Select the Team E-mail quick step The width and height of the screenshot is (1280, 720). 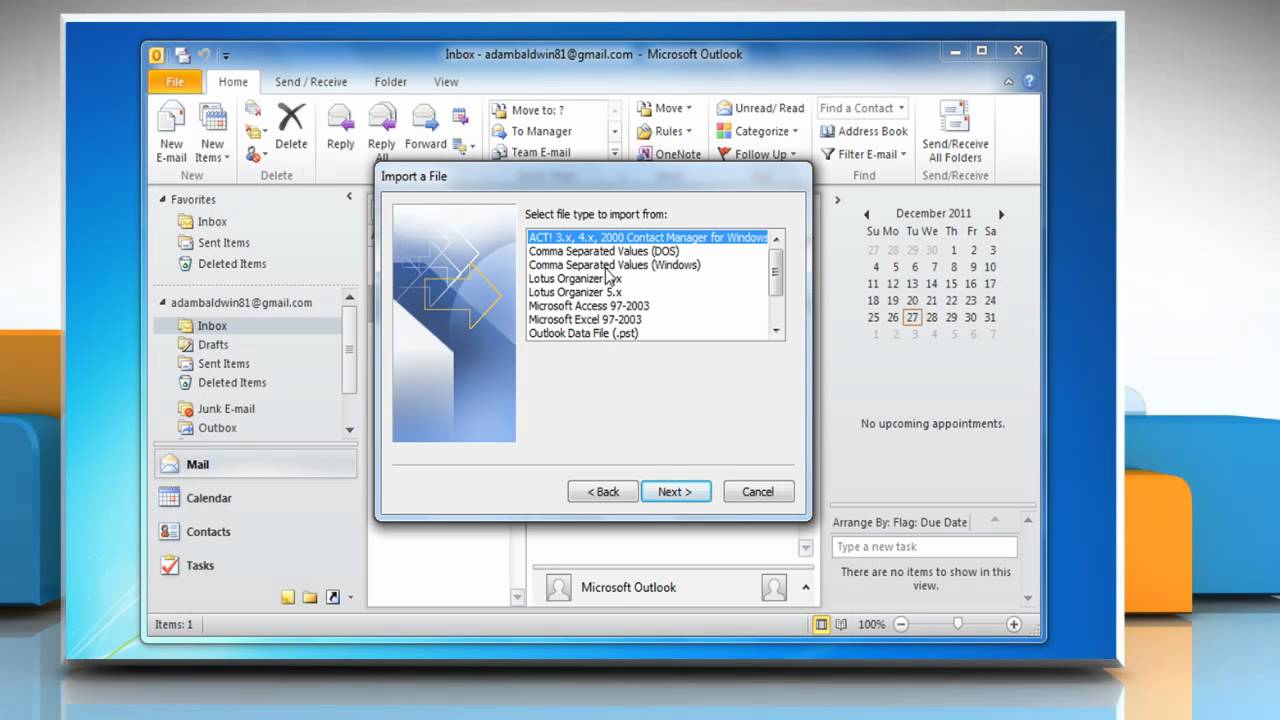[548, 152]
